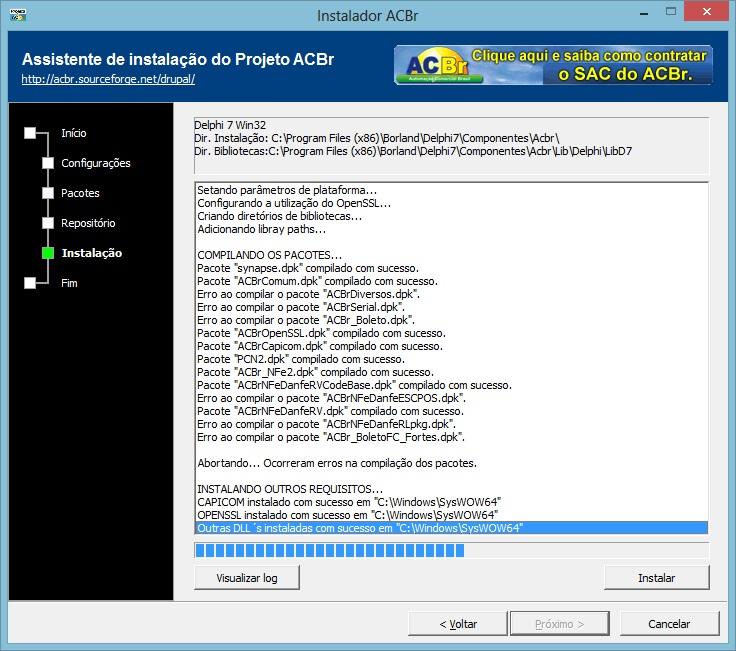
Task: Select the Configurações step marker
Action: coord(48,163)
